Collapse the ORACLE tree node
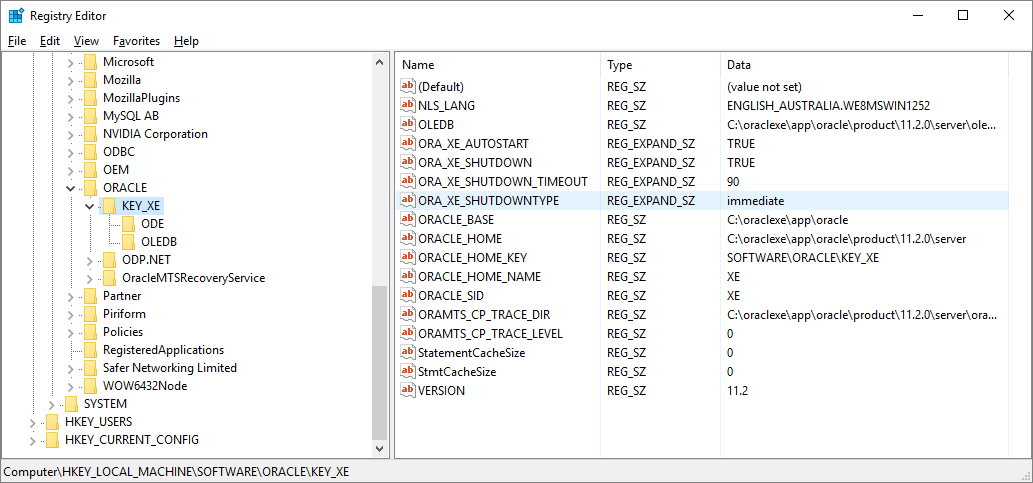The width and height of the screenshot is (1033, 483). [71, 188]
